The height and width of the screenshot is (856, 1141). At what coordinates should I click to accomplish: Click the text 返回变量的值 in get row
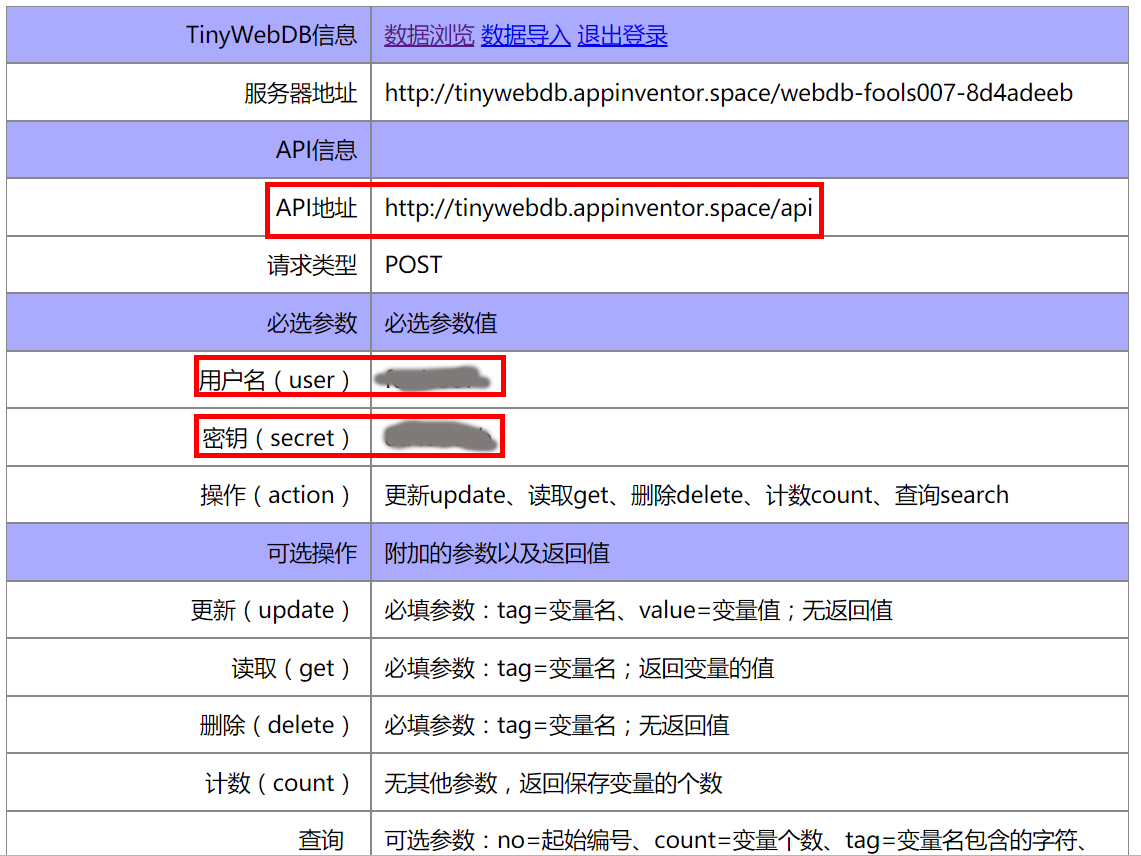click(x=706, y=668)
